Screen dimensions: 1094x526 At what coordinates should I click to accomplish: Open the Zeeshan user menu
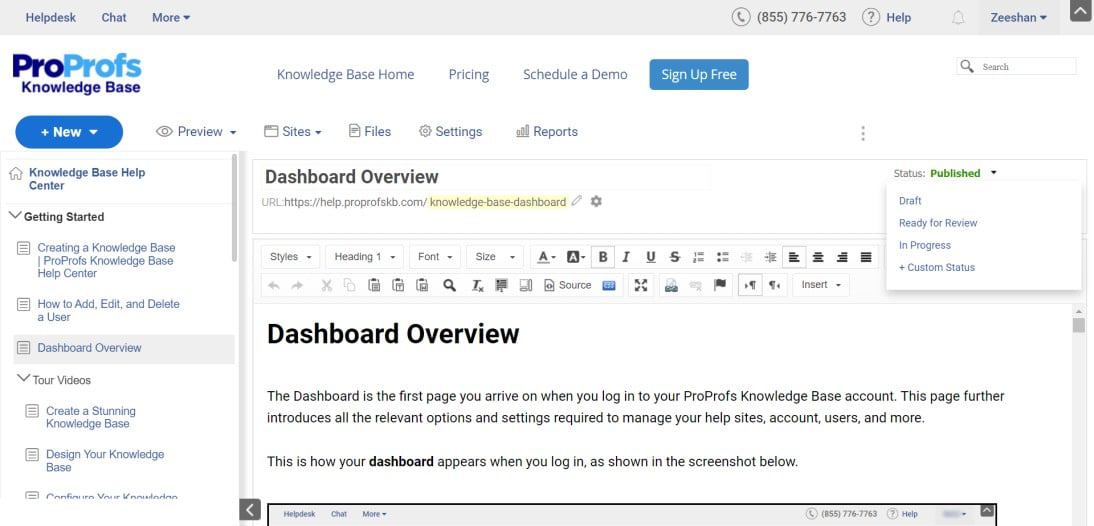[1019, 17]
